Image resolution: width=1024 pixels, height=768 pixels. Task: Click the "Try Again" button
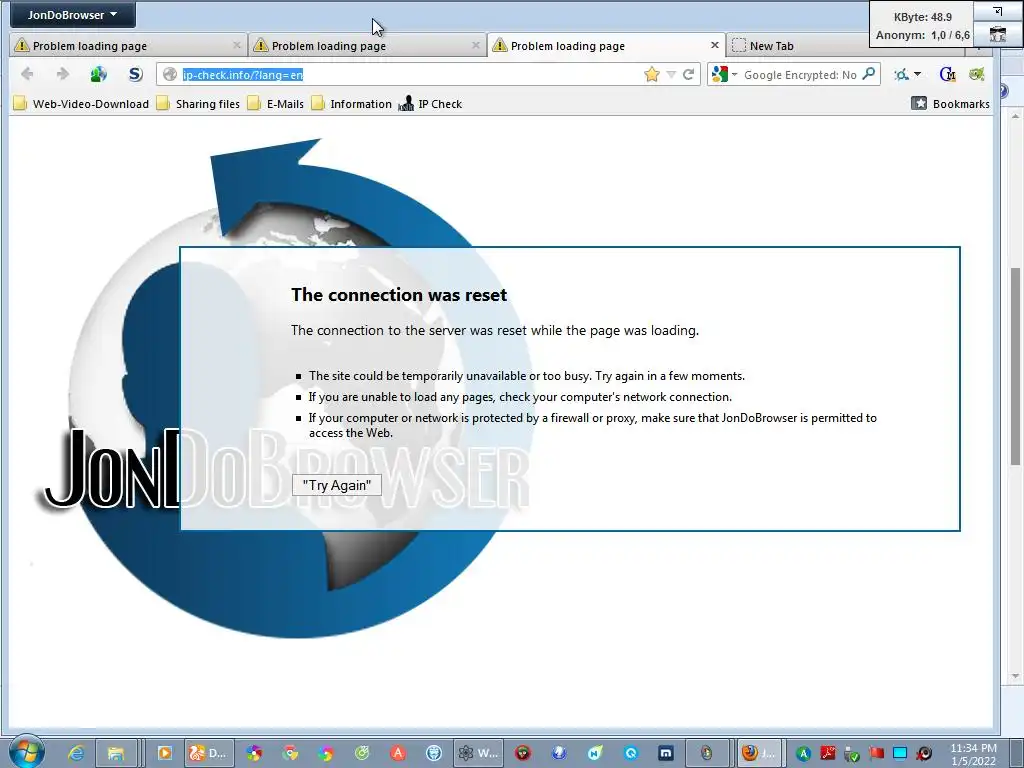(x=336, y=485)
